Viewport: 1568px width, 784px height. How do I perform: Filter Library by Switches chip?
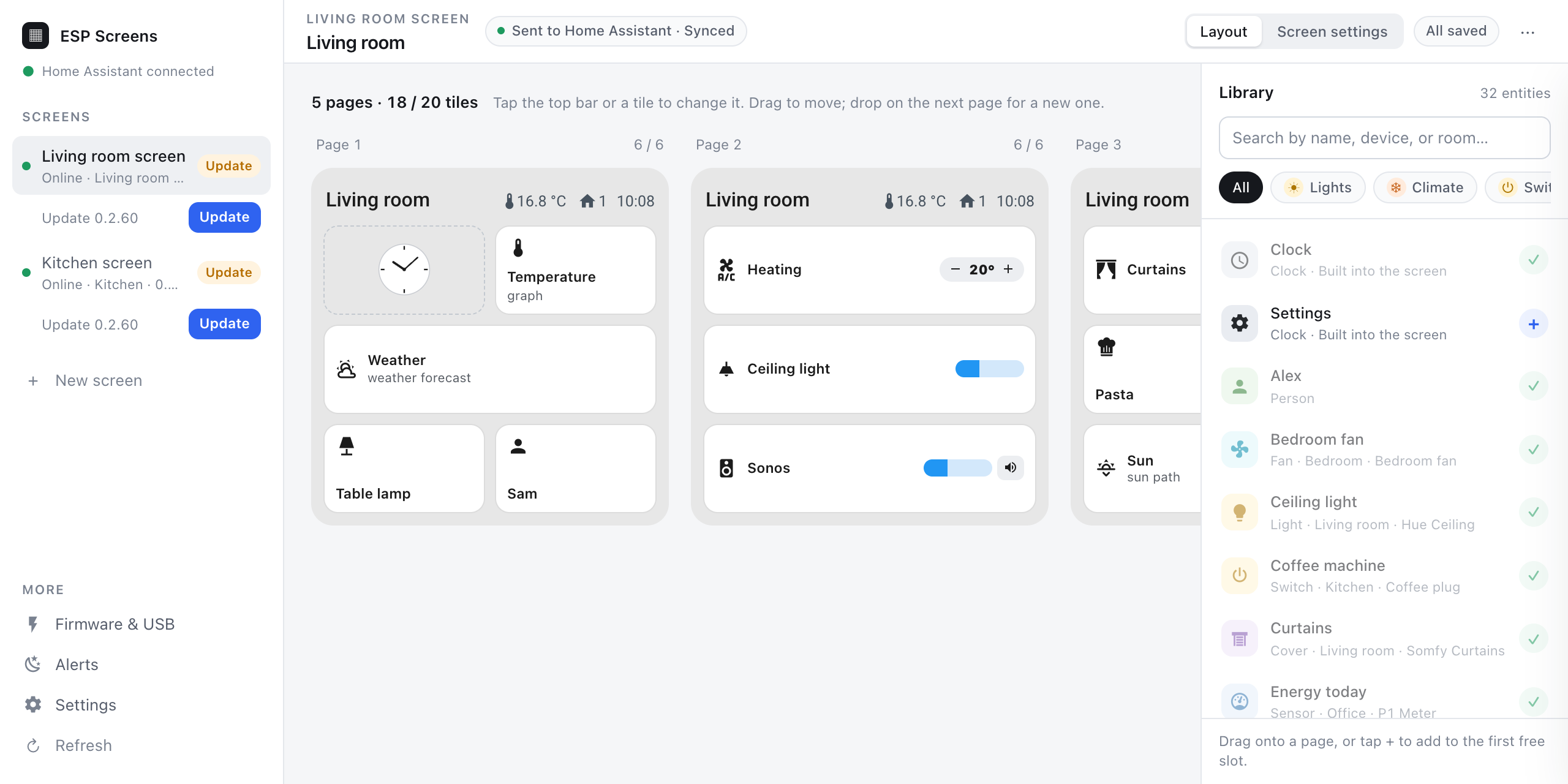[1519, 187]
